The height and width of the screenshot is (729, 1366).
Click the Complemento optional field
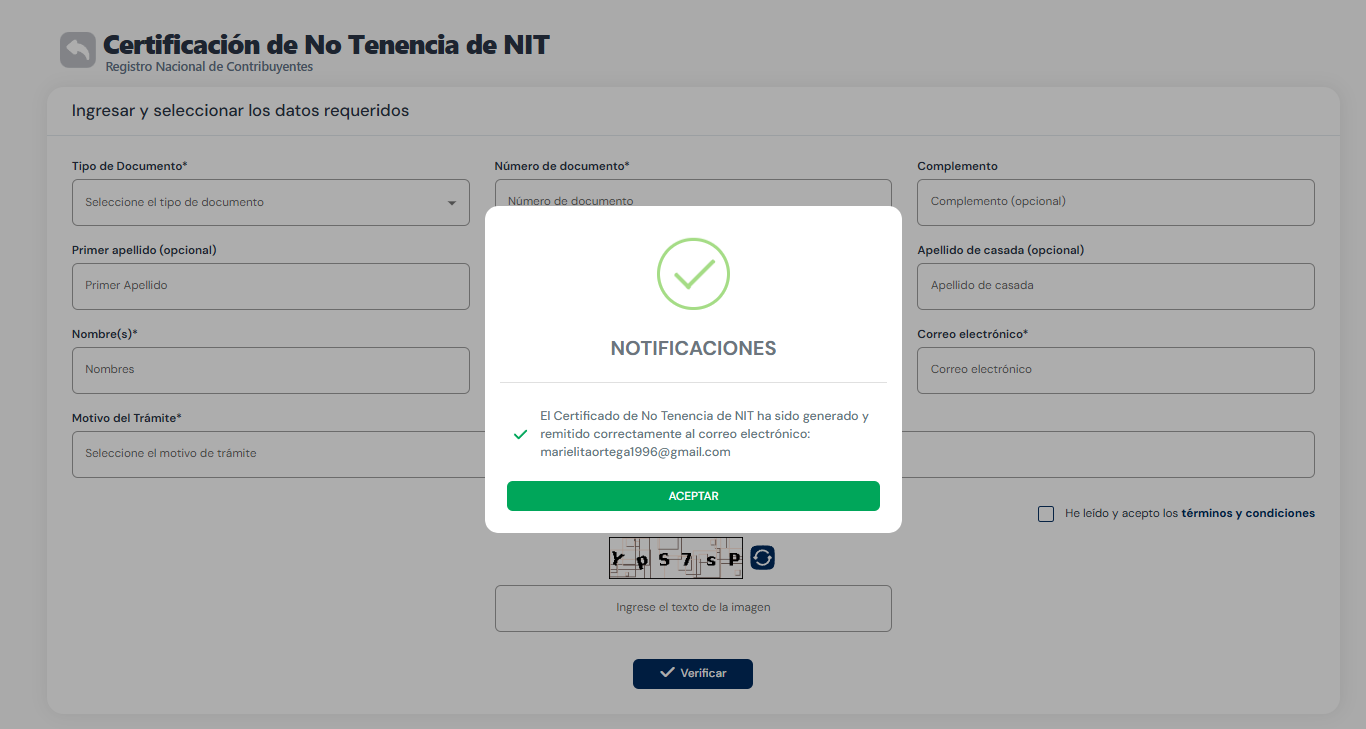coord(1116,202)
